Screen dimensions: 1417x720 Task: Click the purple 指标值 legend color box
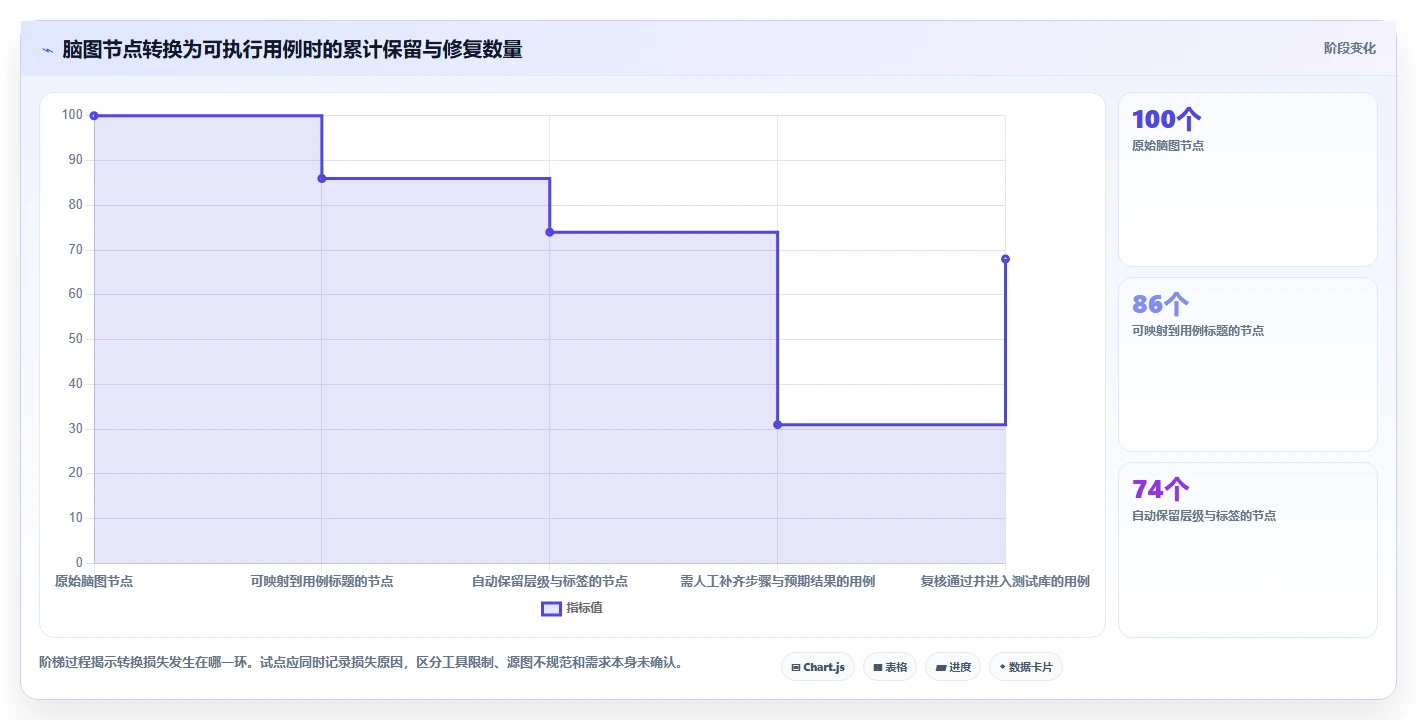551,608
